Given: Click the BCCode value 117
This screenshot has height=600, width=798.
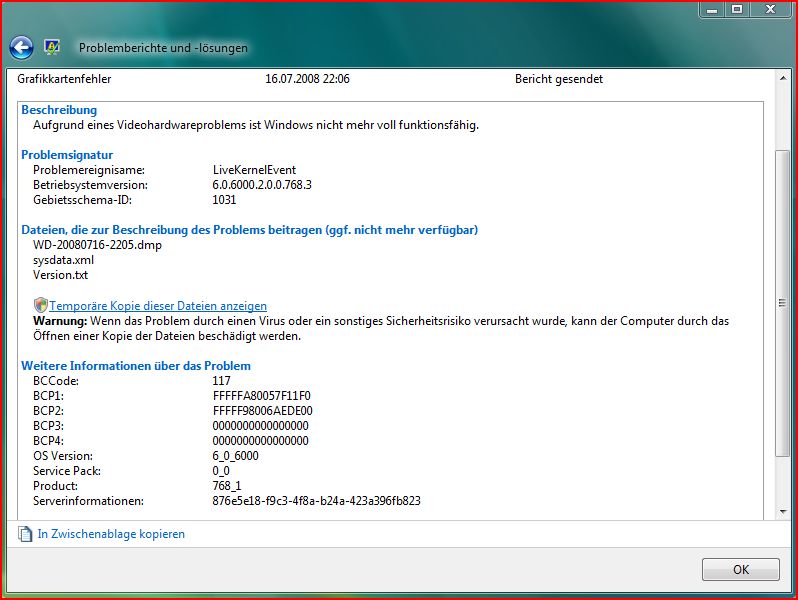Looking at the screenshot, I should click(221, 381).
